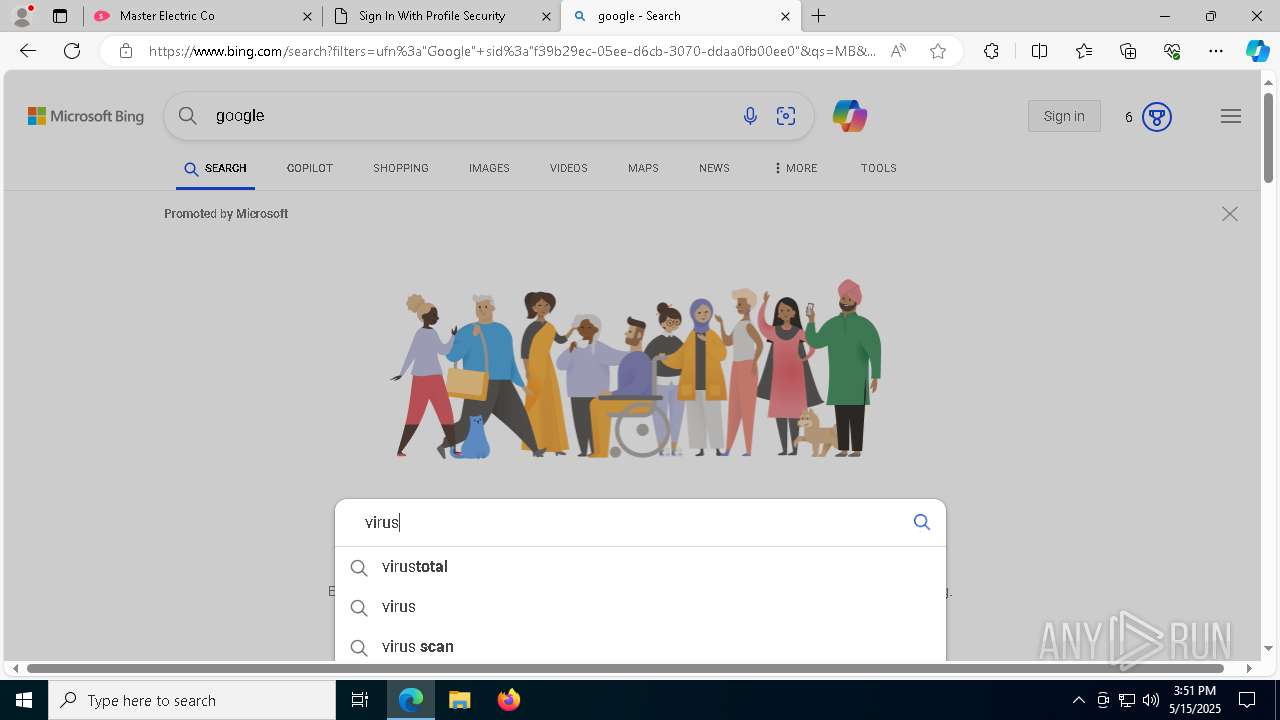Click taskbar Type here to search box
Image resolution: width=1280 pixels, height=720 pixels.
click(192, 700)
